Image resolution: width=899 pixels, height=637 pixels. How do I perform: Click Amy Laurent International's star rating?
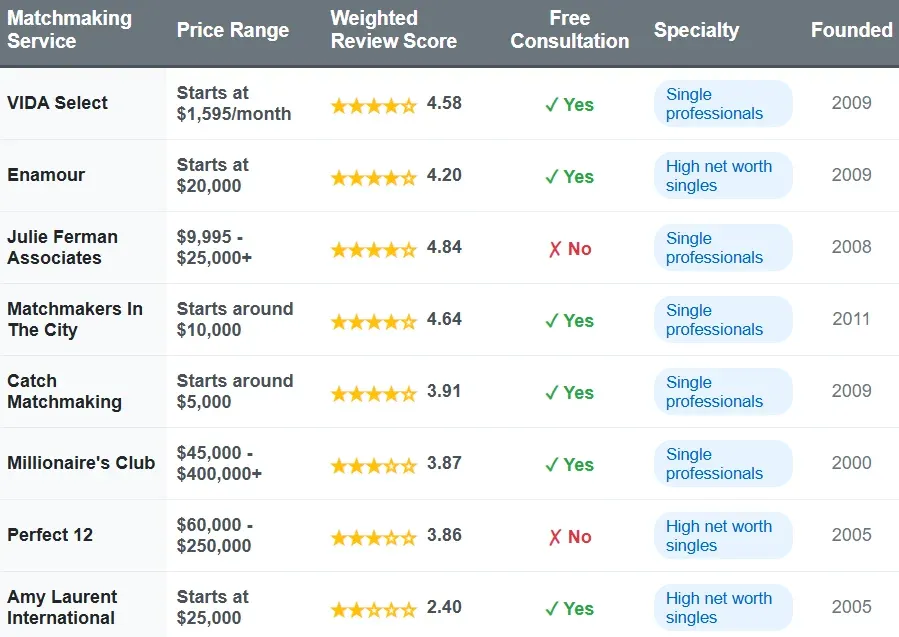373,609
